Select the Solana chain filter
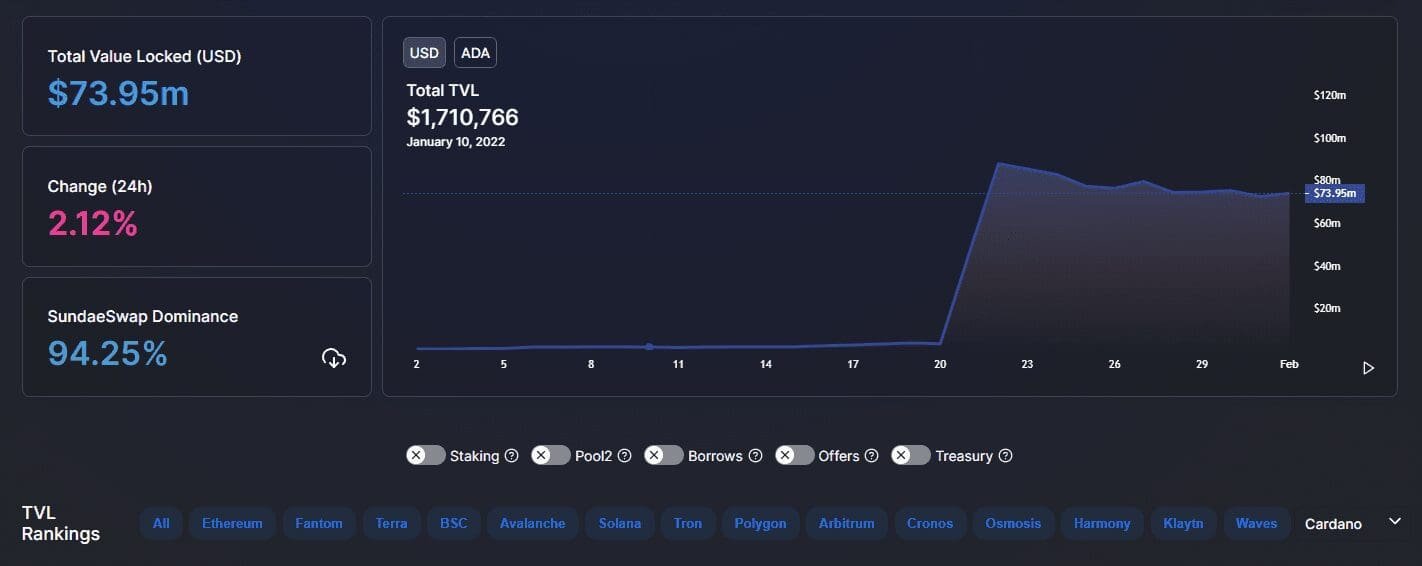 click(619, 523)
